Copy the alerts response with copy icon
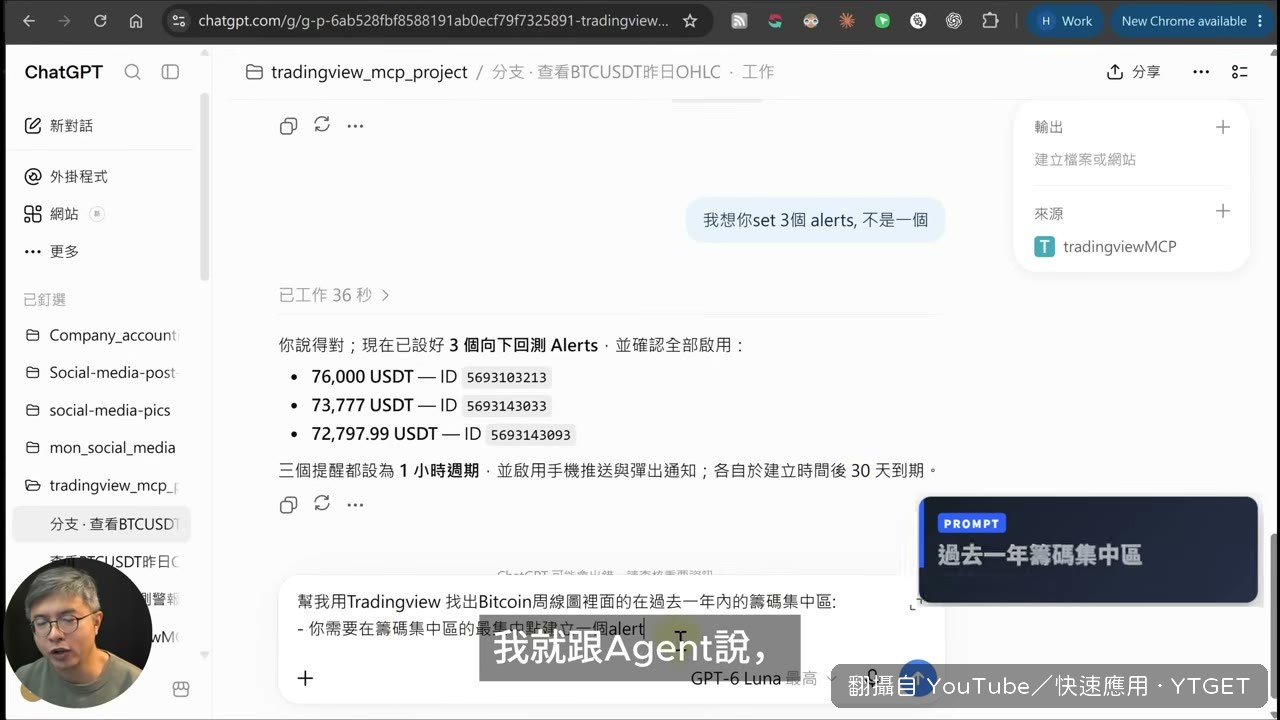 click(x=288, y=505)
